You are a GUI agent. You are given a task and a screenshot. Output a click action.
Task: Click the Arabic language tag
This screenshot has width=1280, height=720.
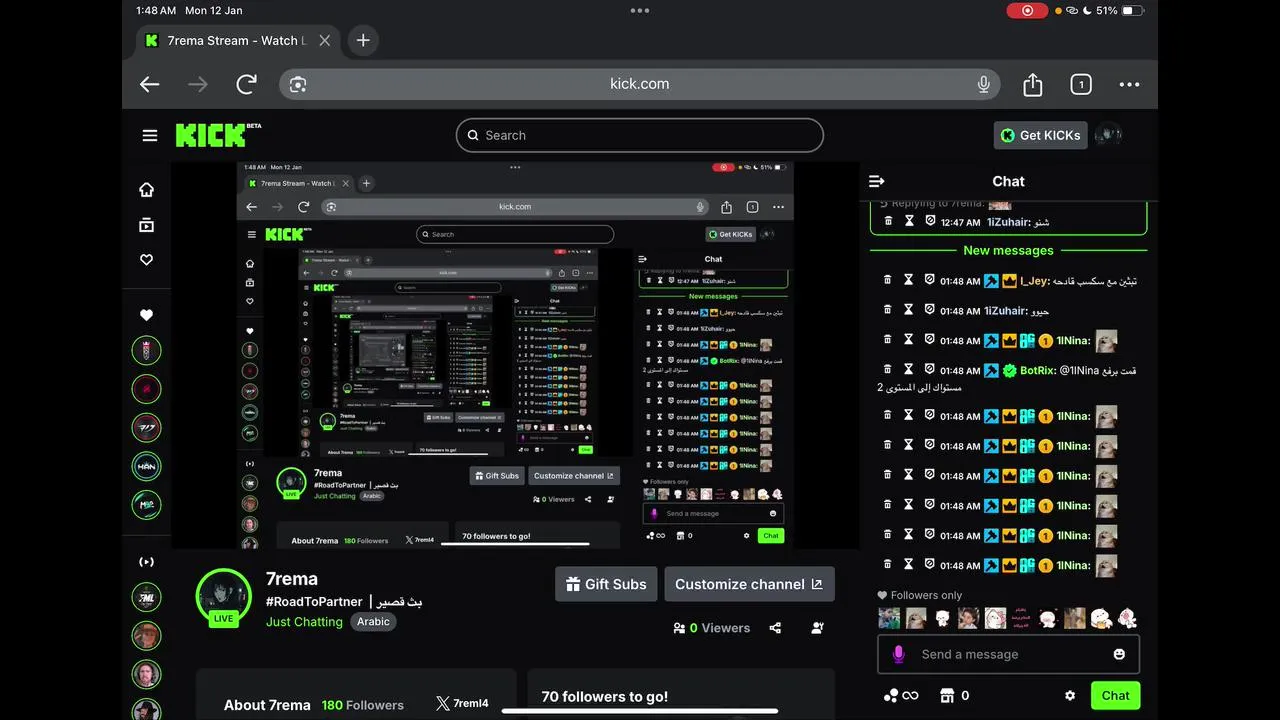(373, 621)
